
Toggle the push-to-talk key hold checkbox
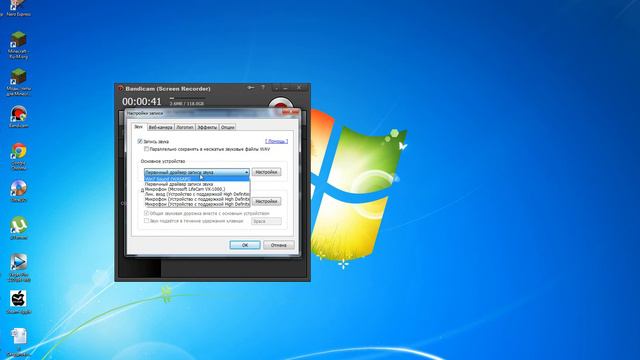point(147,221)
